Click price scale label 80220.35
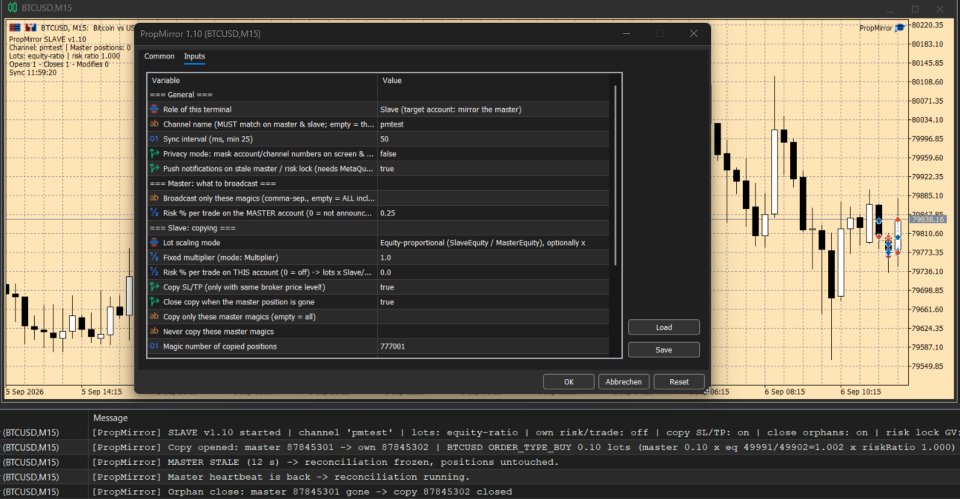Screen dimensions: 960x499 click(x=928, y=25)
